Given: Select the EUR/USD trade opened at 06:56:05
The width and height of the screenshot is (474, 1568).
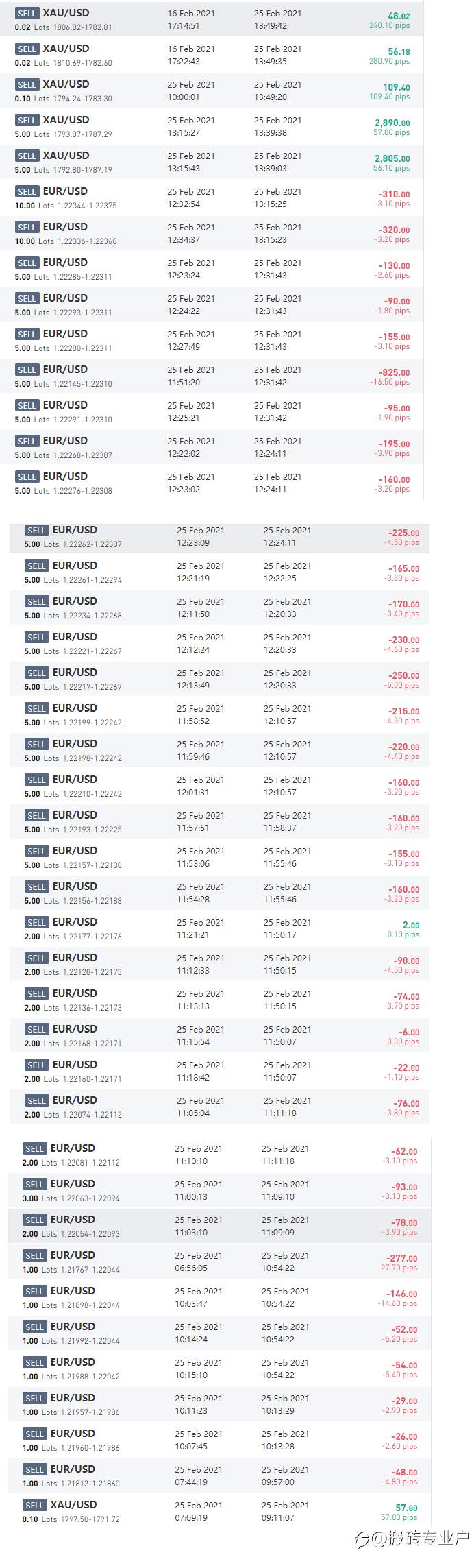Looking at the screenshot, I should (219, 1262).
